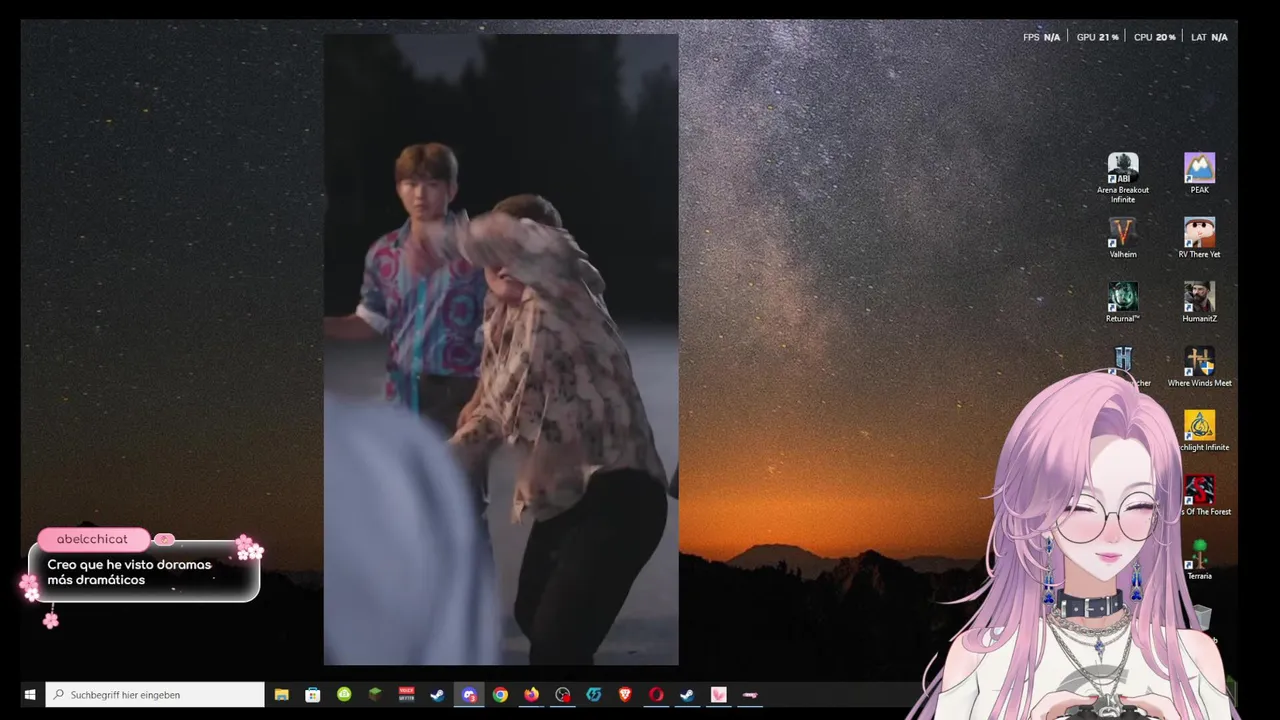Open the pink square app taskbar icon

[718, 694]
